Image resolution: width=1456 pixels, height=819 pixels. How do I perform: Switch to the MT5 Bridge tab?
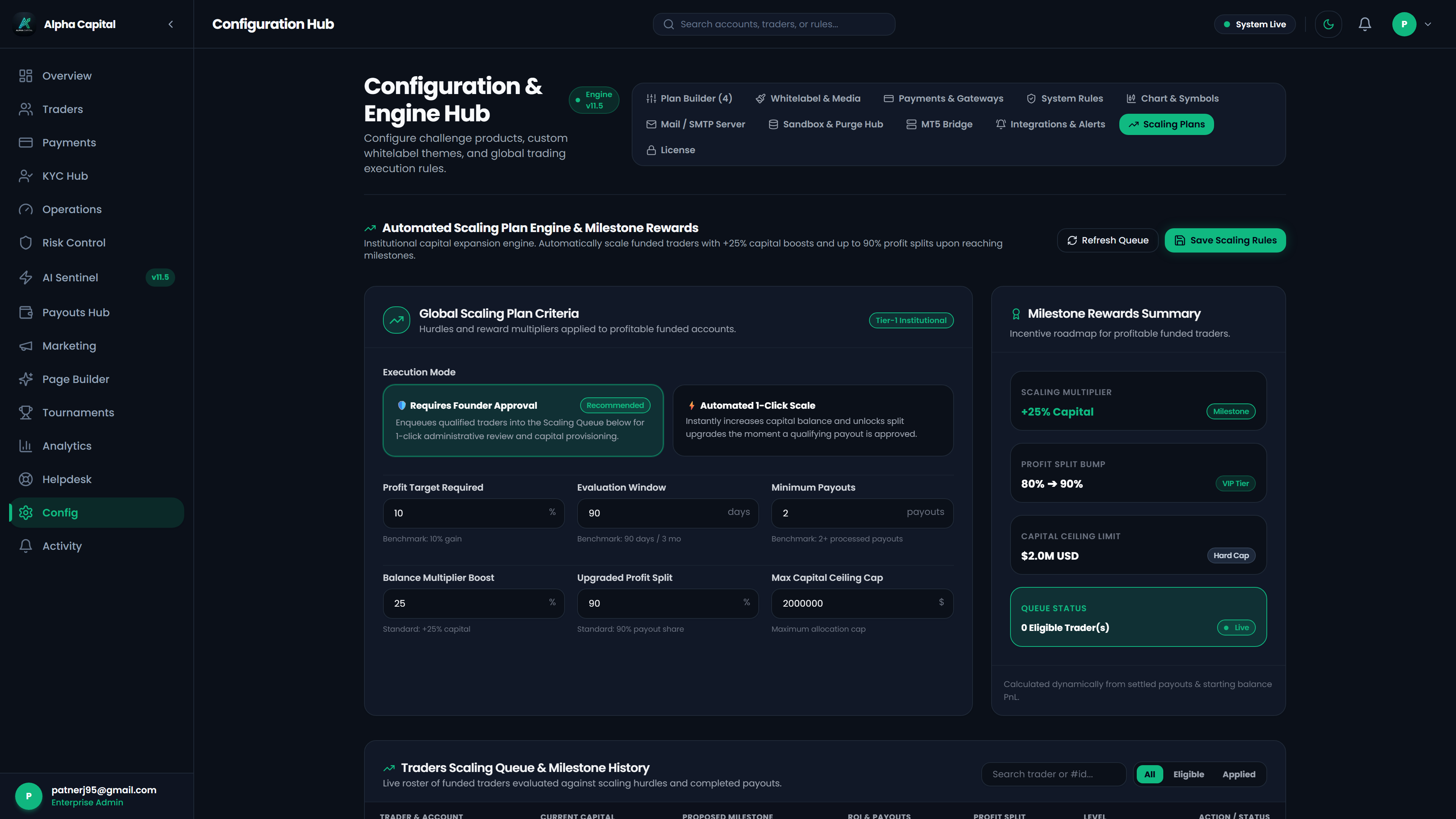940,124
